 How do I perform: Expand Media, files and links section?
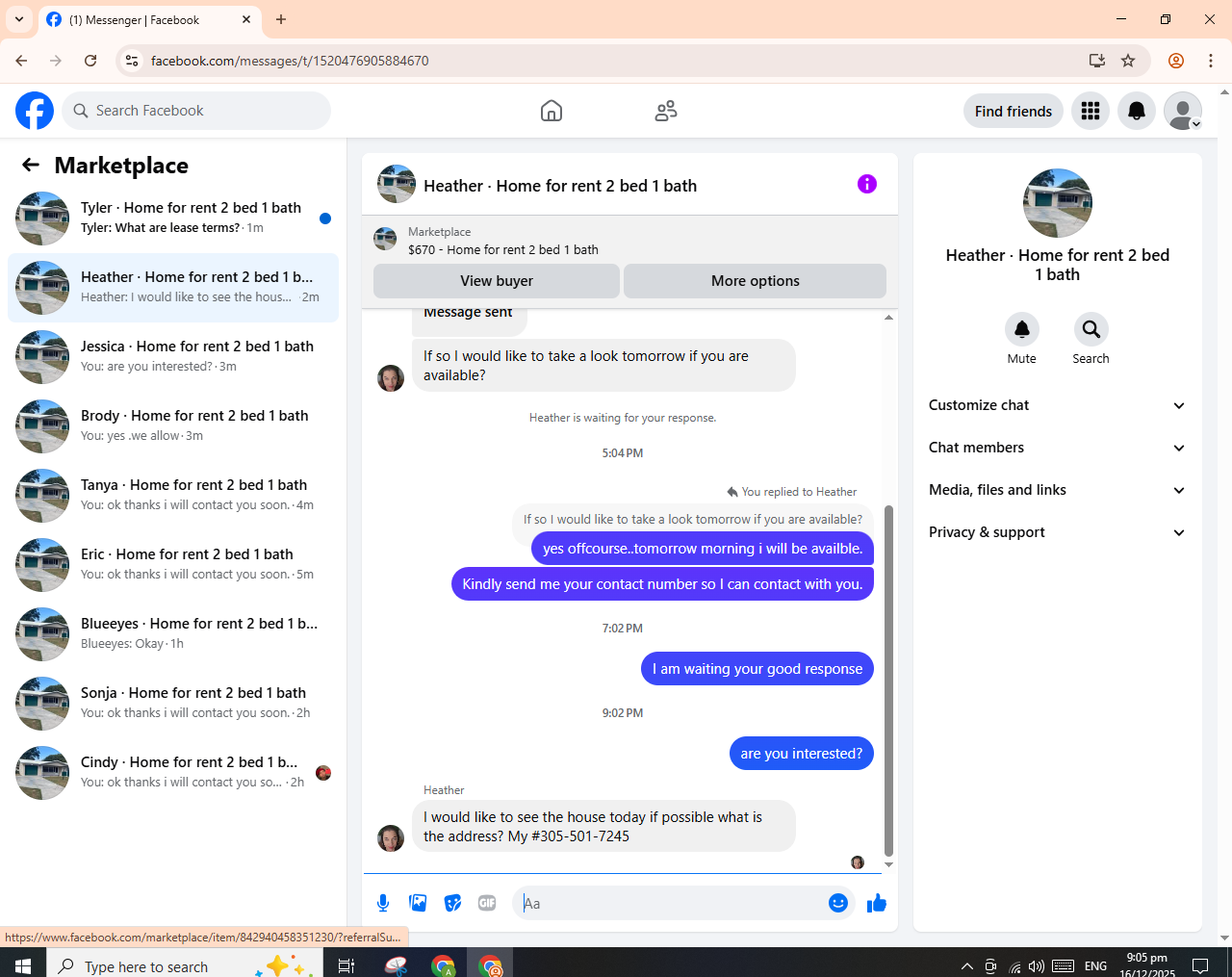tap(1057, 490)
